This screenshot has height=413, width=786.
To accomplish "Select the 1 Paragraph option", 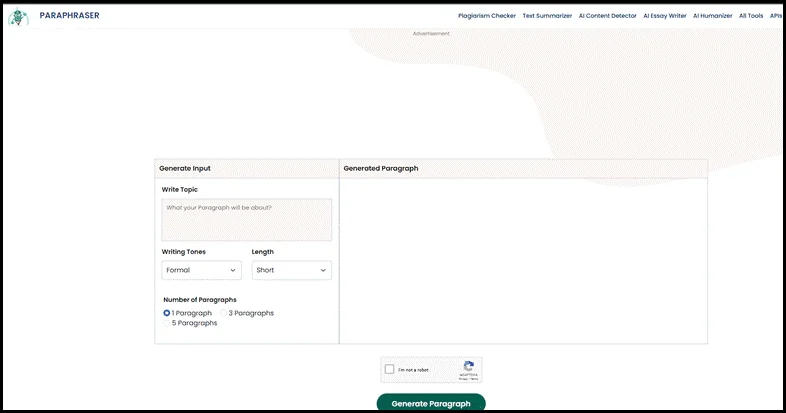I will pos(167,313).
